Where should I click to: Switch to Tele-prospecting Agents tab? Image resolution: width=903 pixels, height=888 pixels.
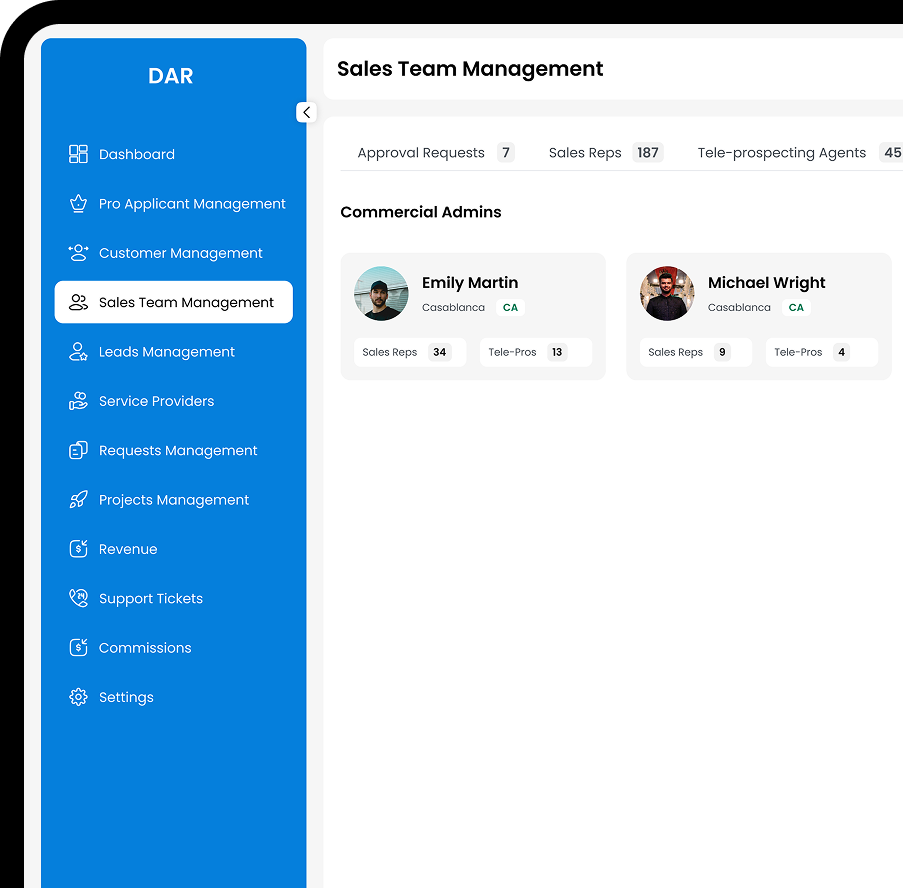coord(799,153)
